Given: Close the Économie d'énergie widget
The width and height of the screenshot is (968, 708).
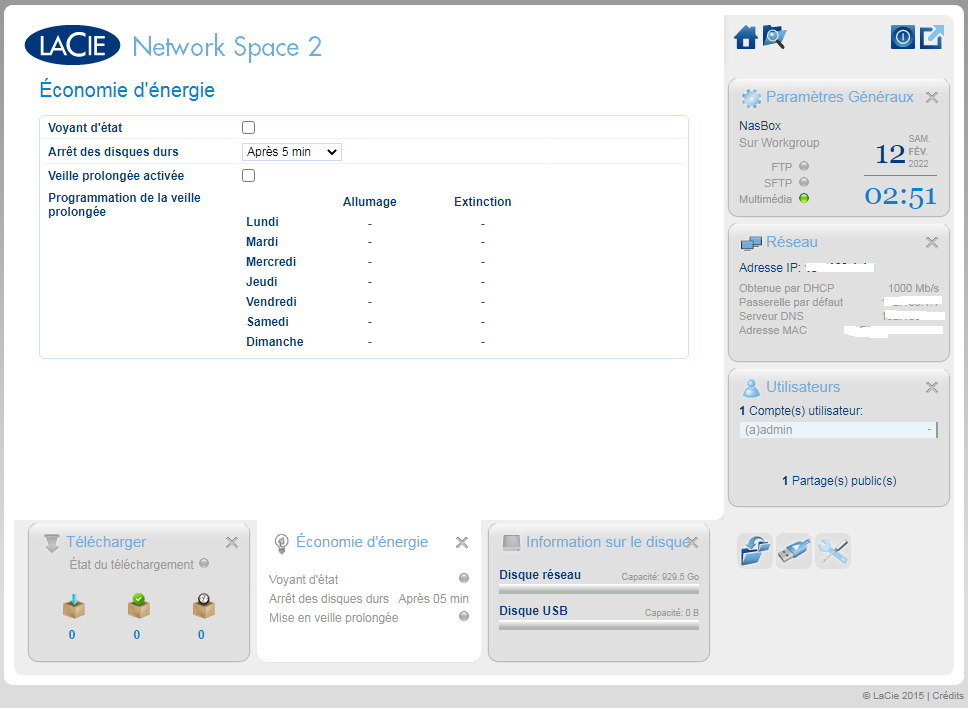Looking at the screenshot, I should coord(462,543).
